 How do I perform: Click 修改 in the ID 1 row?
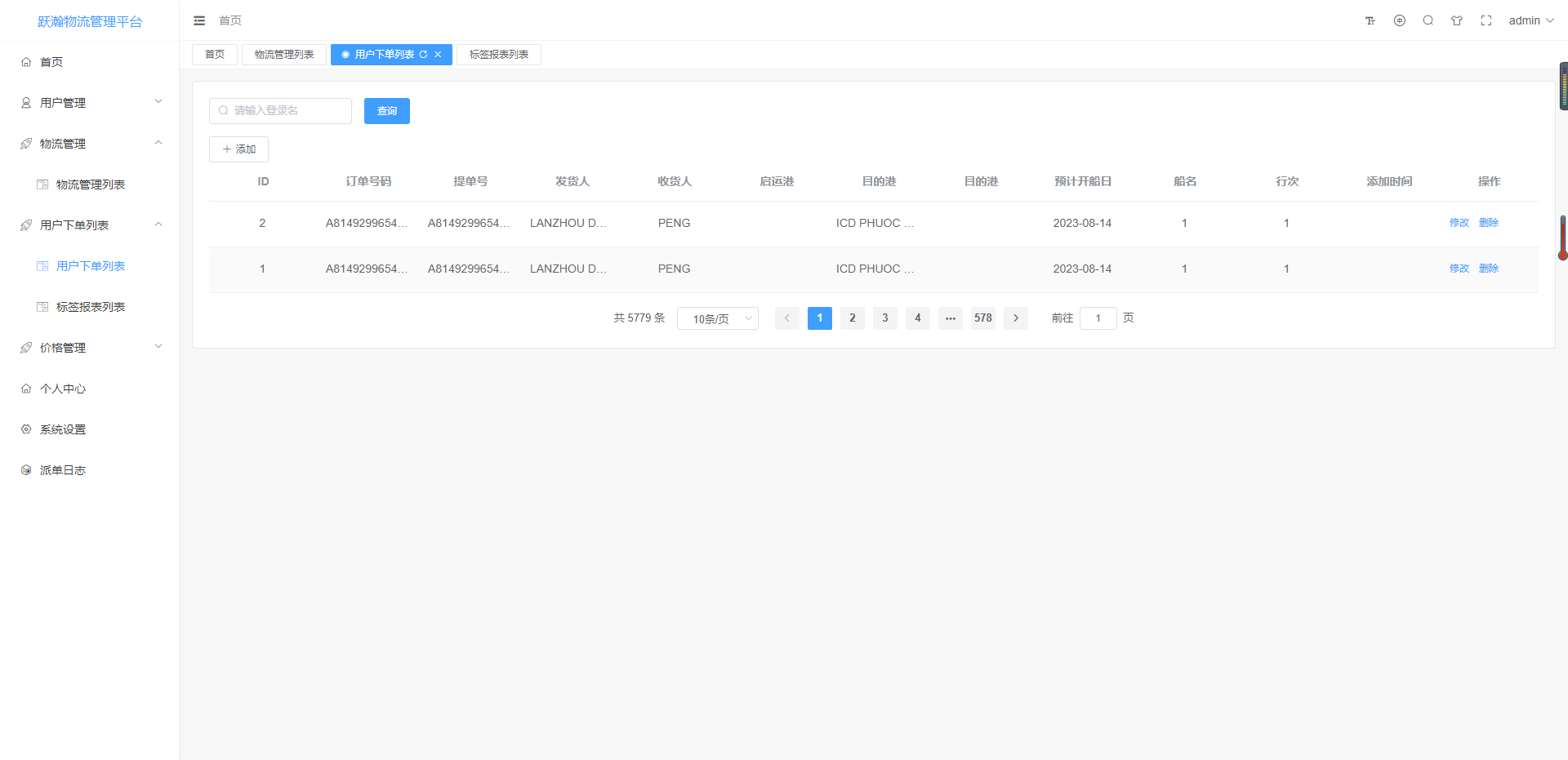1459,269
